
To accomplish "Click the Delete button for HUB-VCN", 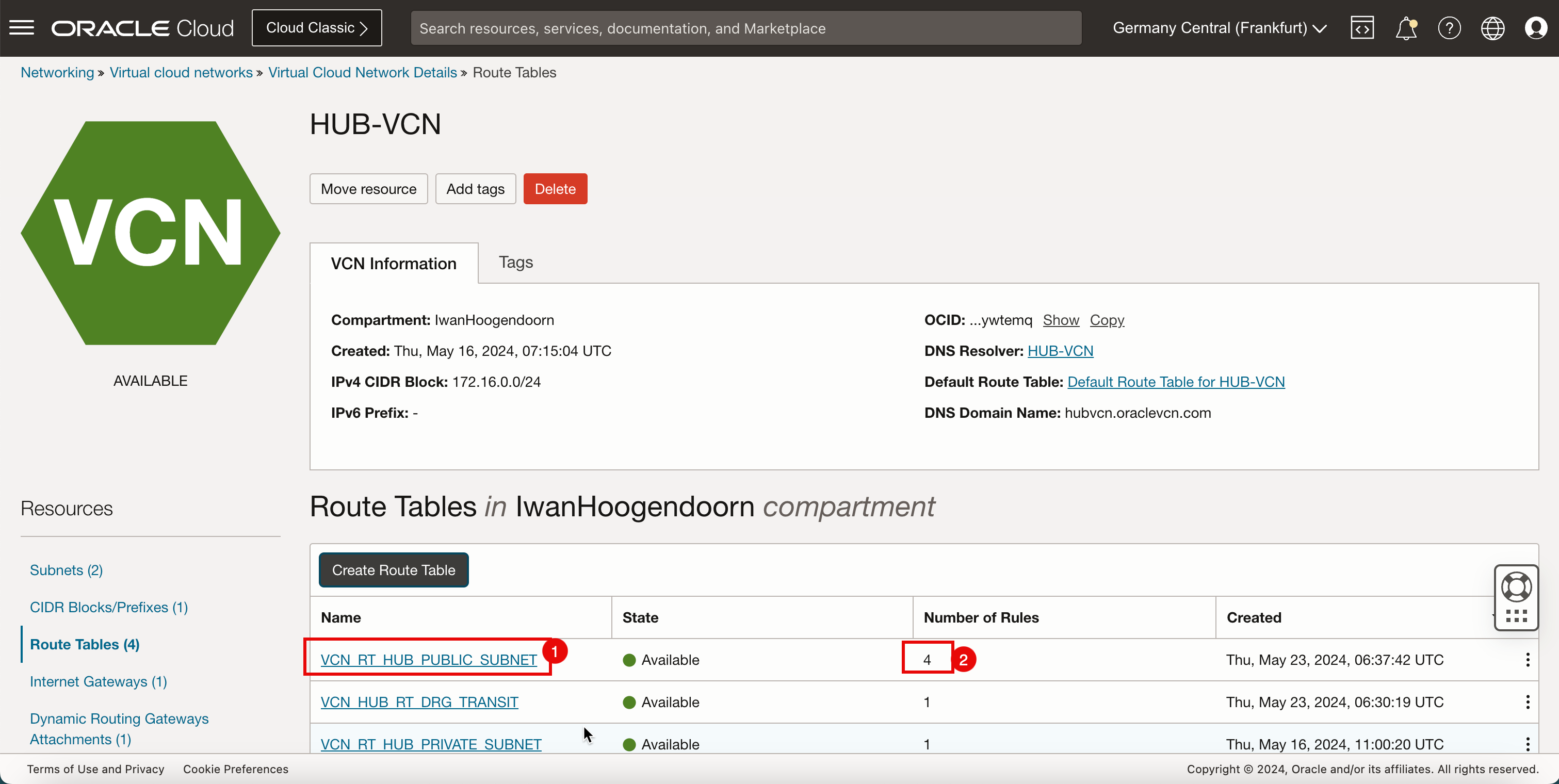I will pyautogui.click(x=555, y=189).
